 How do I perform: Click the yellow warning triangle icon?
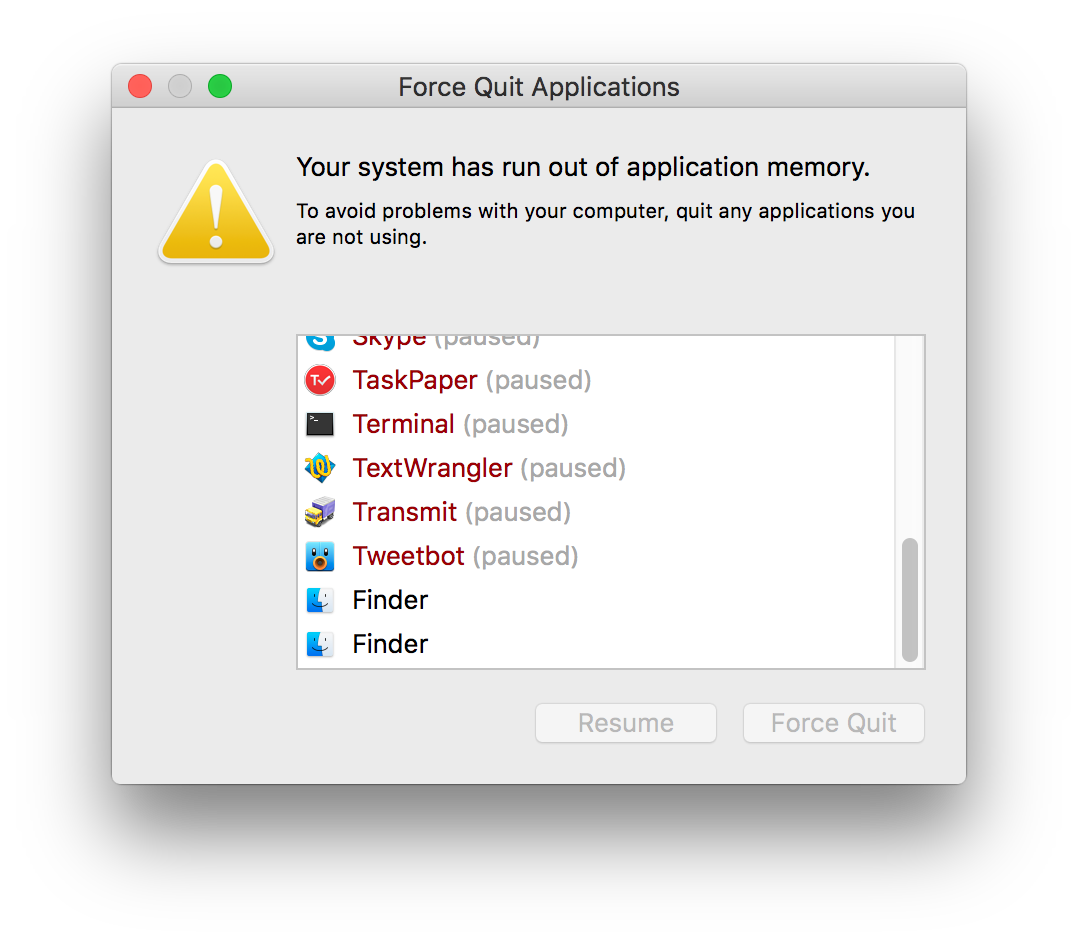pyautogui.click(x=216, y=213)
